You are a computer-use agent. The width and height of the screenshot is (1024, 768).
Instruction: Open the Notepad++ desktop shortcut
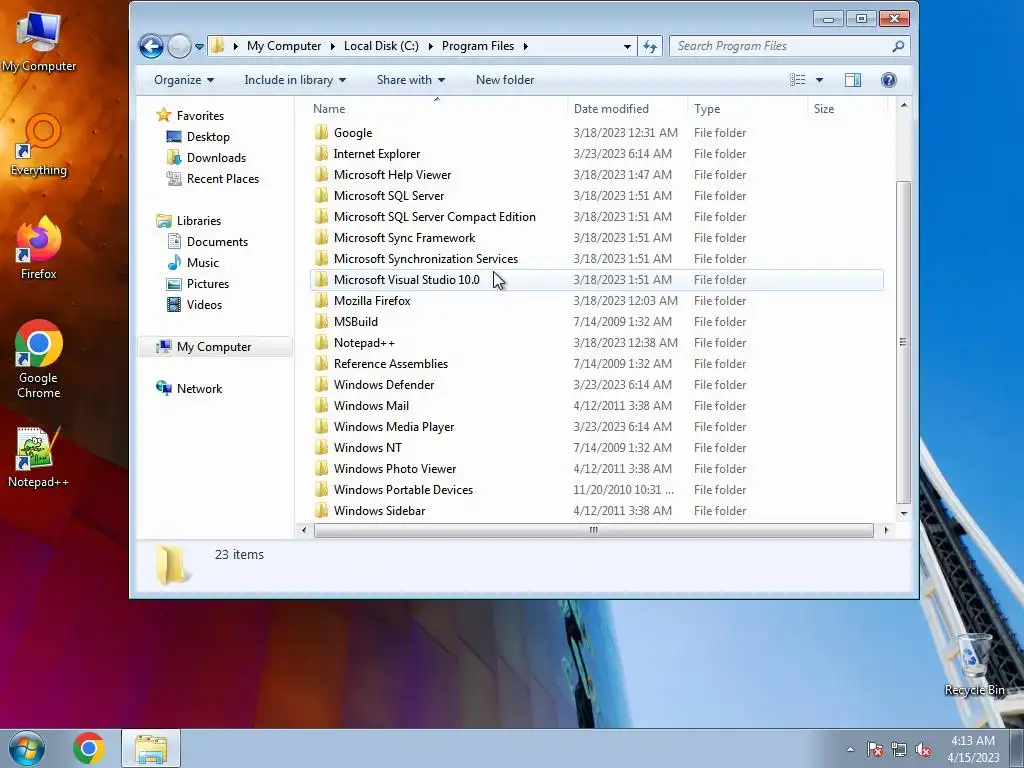(38, 457)
